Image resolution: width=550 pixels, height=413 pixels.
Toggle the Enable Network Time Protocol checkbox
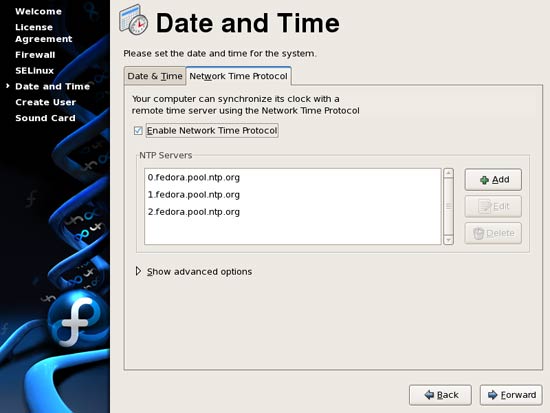138,131
